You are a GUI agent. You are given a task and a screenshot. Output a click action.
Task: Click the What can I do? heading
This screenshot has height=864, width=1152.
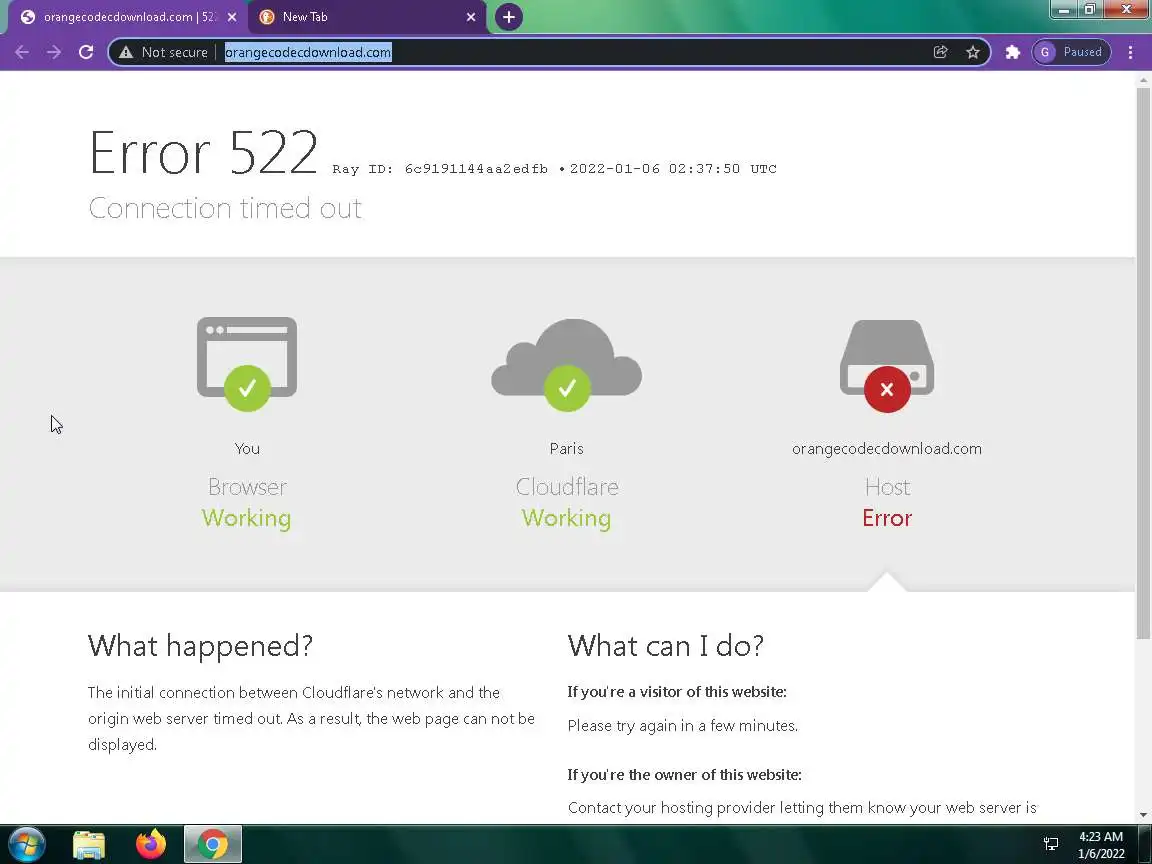point(666,646)
